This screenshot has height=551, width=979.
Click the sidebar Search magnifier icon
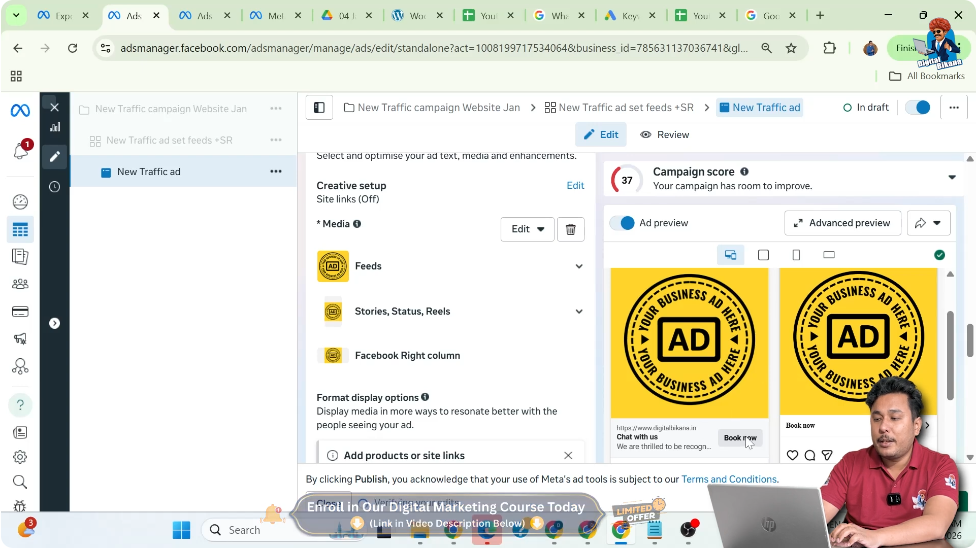click(20, 482)
